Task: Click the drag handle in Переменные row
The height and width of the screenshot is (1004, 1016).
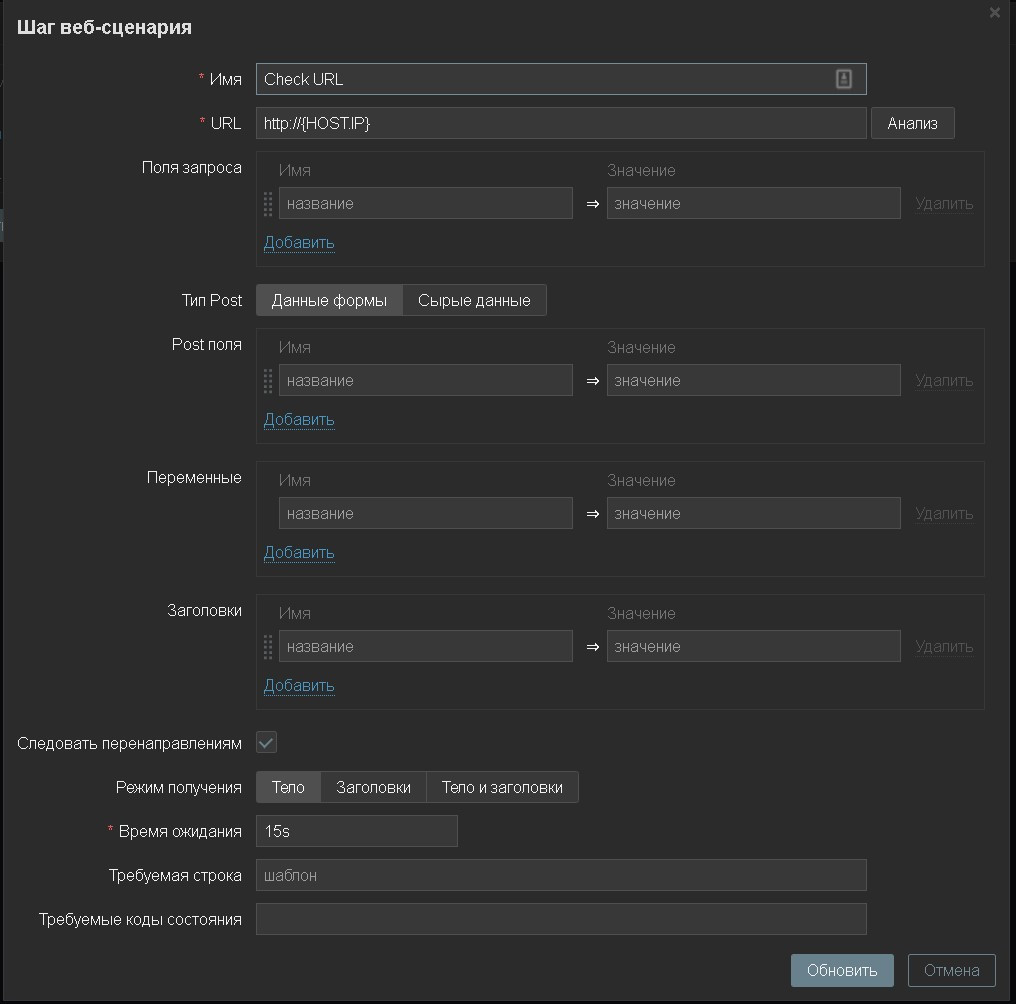Action: 268,513
